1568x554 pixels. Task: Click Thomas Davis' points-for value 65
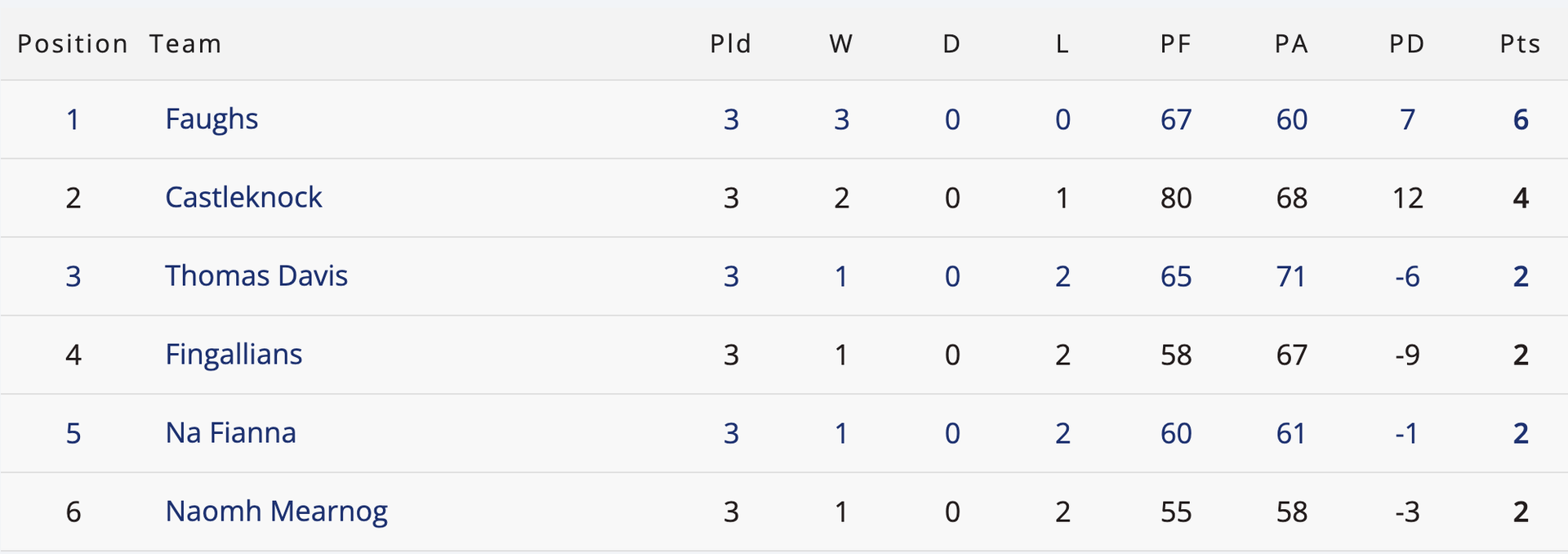1176,276
